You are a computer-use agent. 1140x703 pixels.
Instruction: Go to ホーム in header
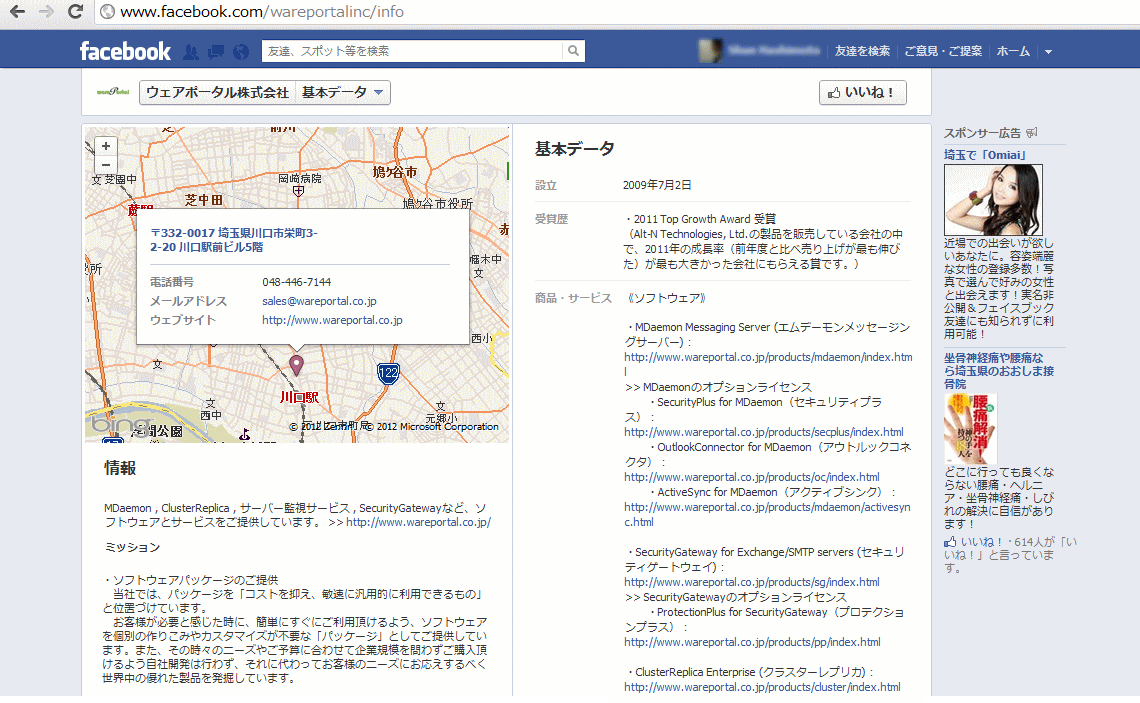pos(1013,51)
